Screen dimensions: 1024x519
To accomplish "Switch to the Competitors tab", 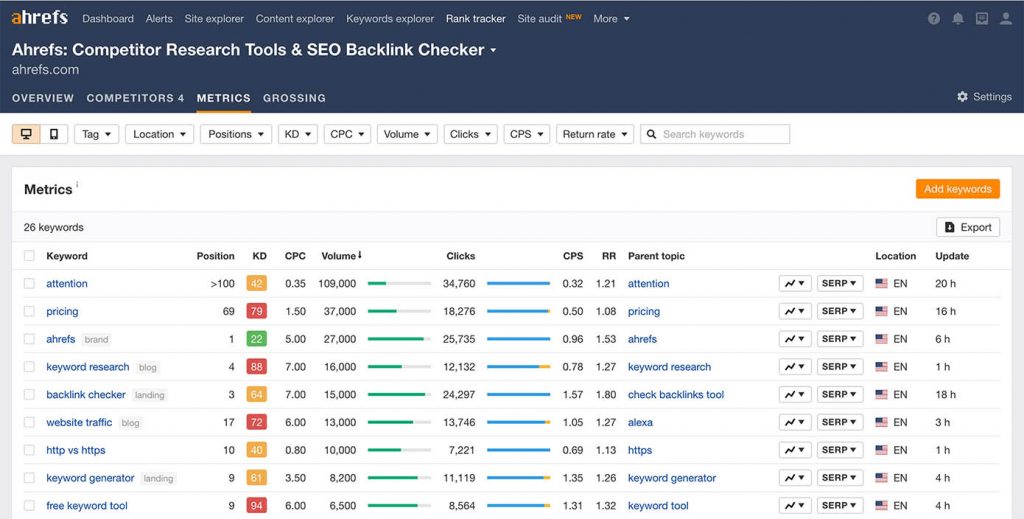I will [135, 98].
